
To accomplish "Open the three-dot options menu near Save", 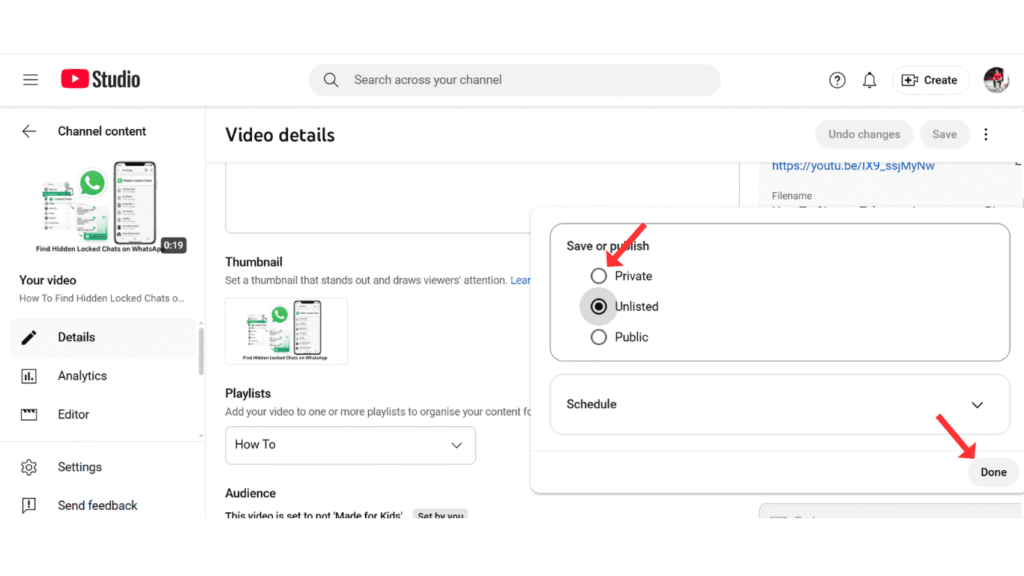I will pos(986,133).
